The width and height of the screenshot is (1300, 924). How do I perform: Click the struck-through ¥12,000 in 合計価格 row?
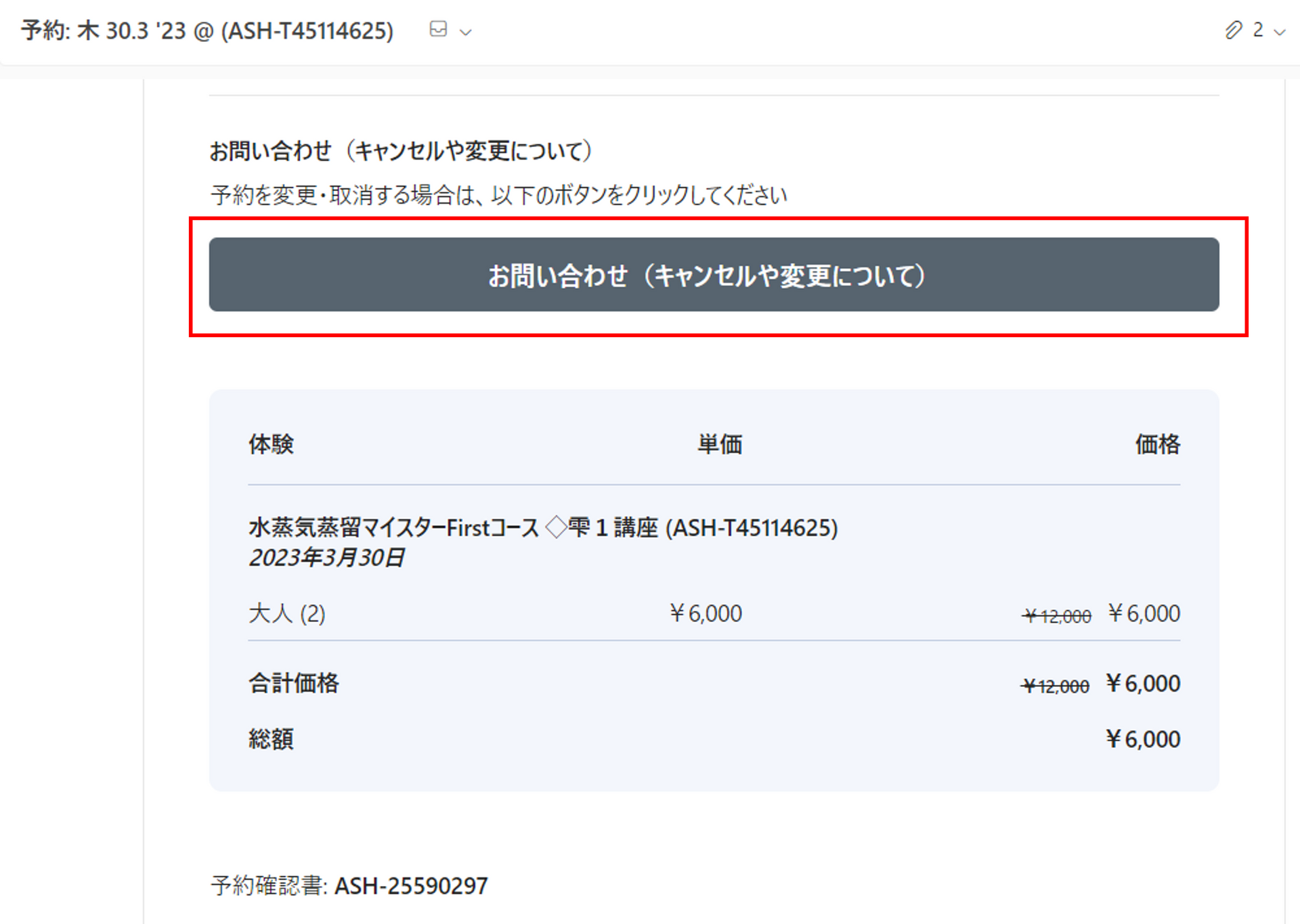click(x=1056, y=686)
